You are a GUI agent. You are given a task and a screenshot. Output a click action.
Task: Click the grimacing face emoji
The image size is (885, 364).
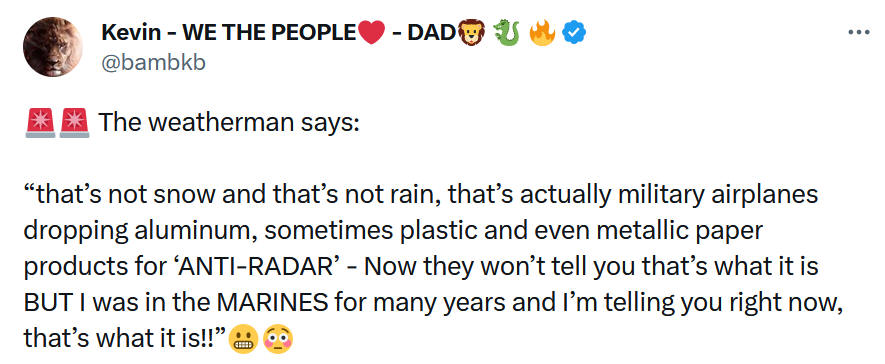pos(243,340)
